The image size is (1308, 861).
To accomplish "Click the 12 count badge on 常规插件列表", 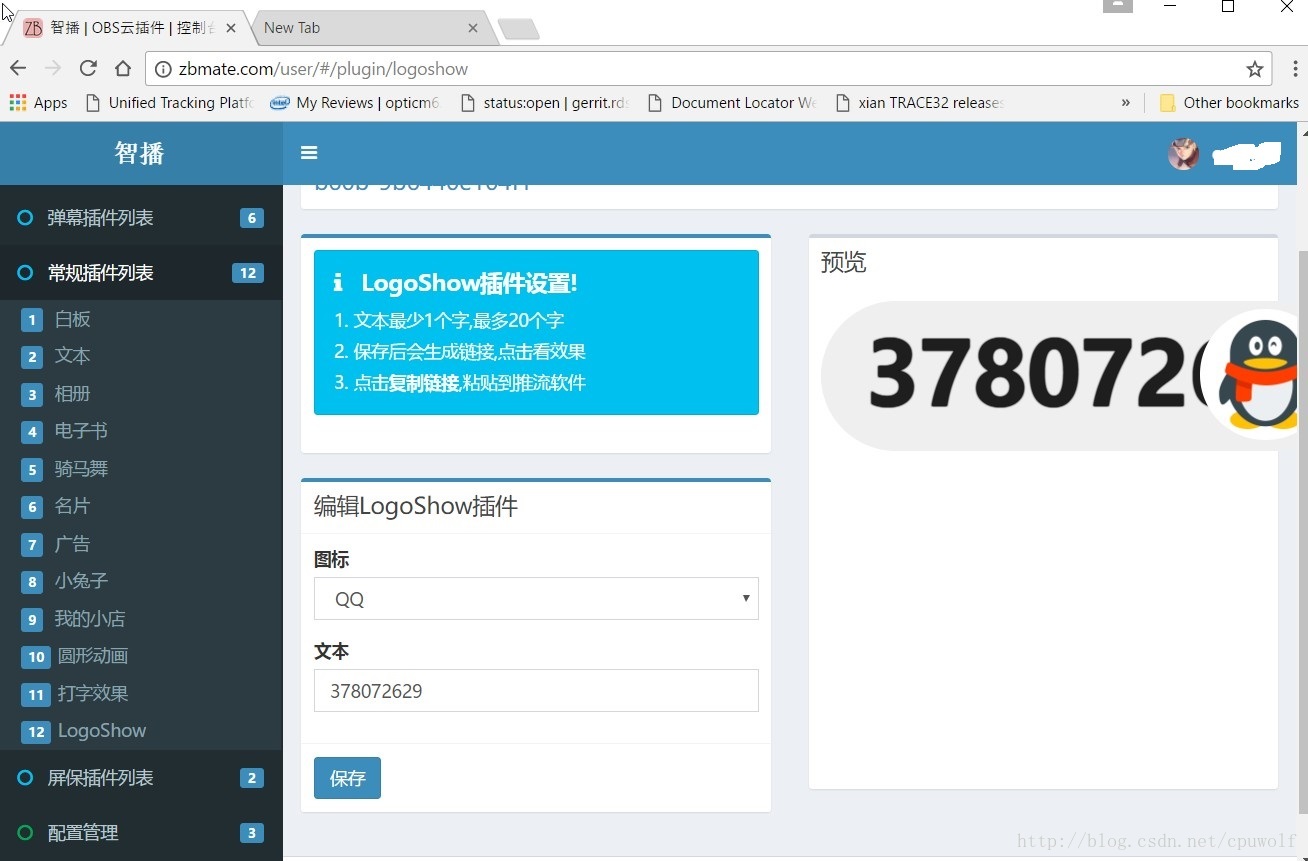I will [x=248, y=273].
